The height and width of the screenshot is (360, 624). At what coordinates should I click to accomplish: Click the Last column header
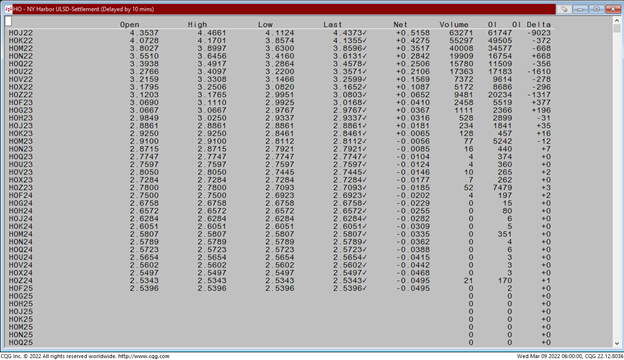(332, 25)
